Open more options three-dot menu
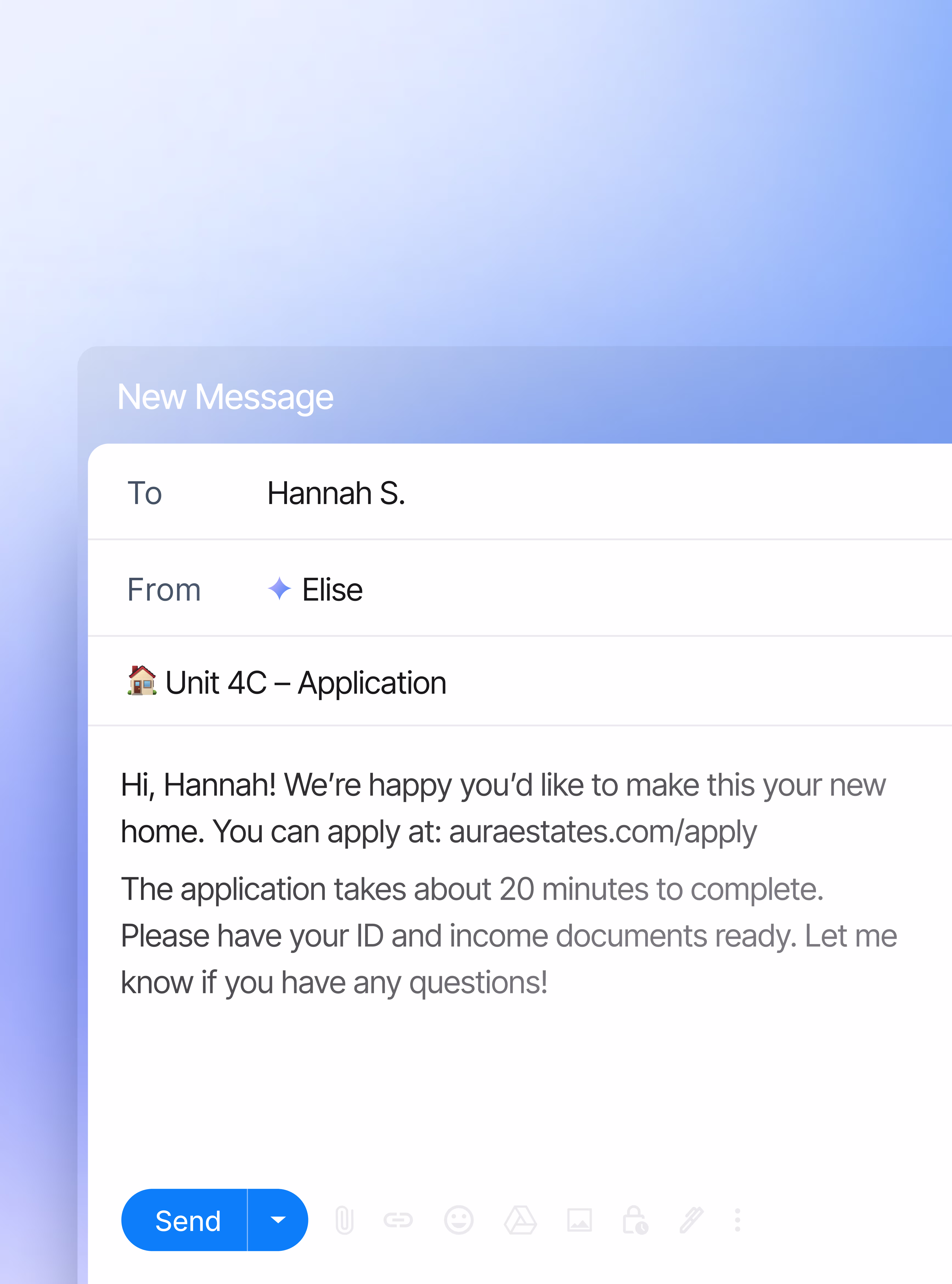Image resolution: width=952 pixels, height=1284 pixels. pyautogui.click(x=737, y=1220)
